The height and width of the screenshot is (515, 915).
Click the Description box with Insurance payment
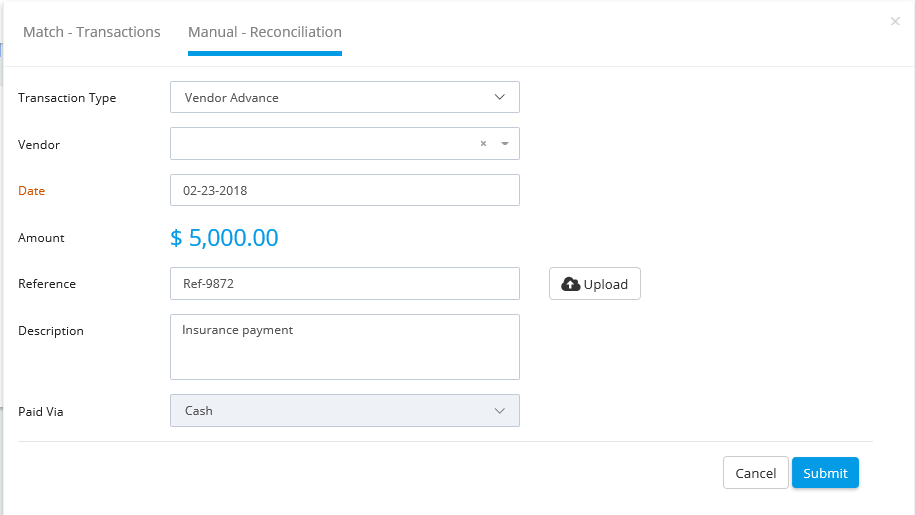(345, 347)
